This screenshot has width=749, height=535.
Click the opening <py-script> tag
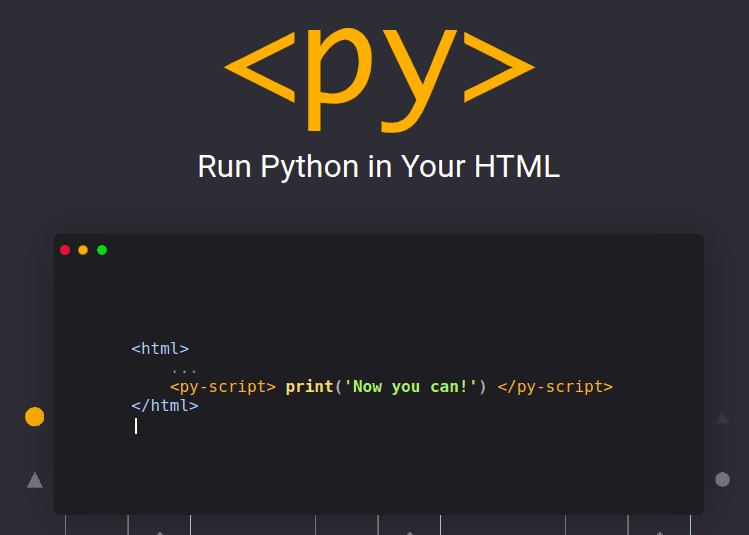click(x=223, y=387)
